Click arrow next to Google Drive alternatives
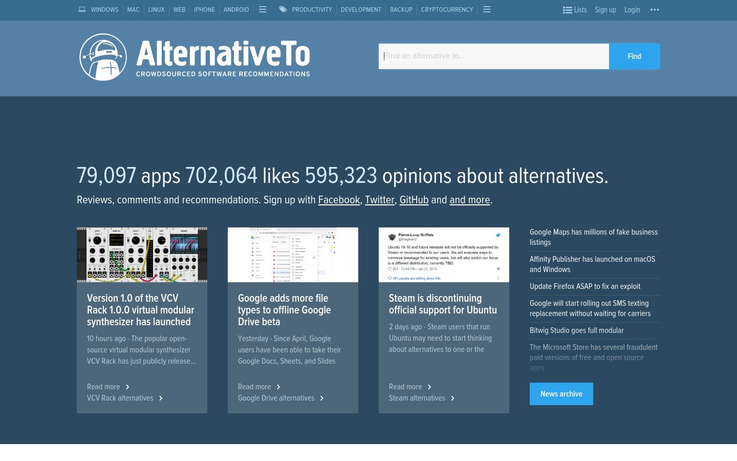Image resolution: width=737 pixels, height=461 pixels. tap(322, 398)
